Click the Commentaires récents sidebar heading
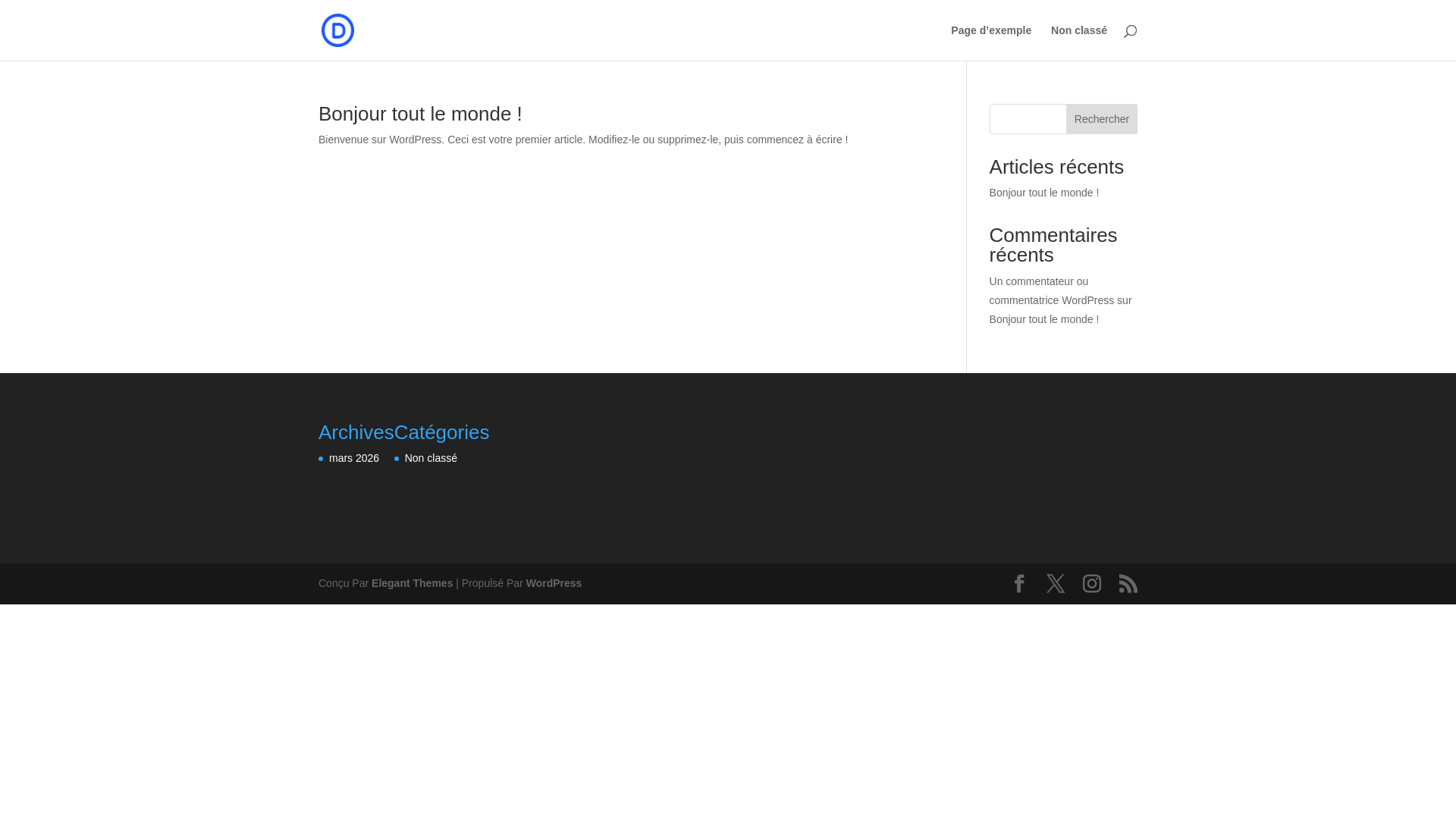Screen dimensions: 1456x819 pos(1053,245)
